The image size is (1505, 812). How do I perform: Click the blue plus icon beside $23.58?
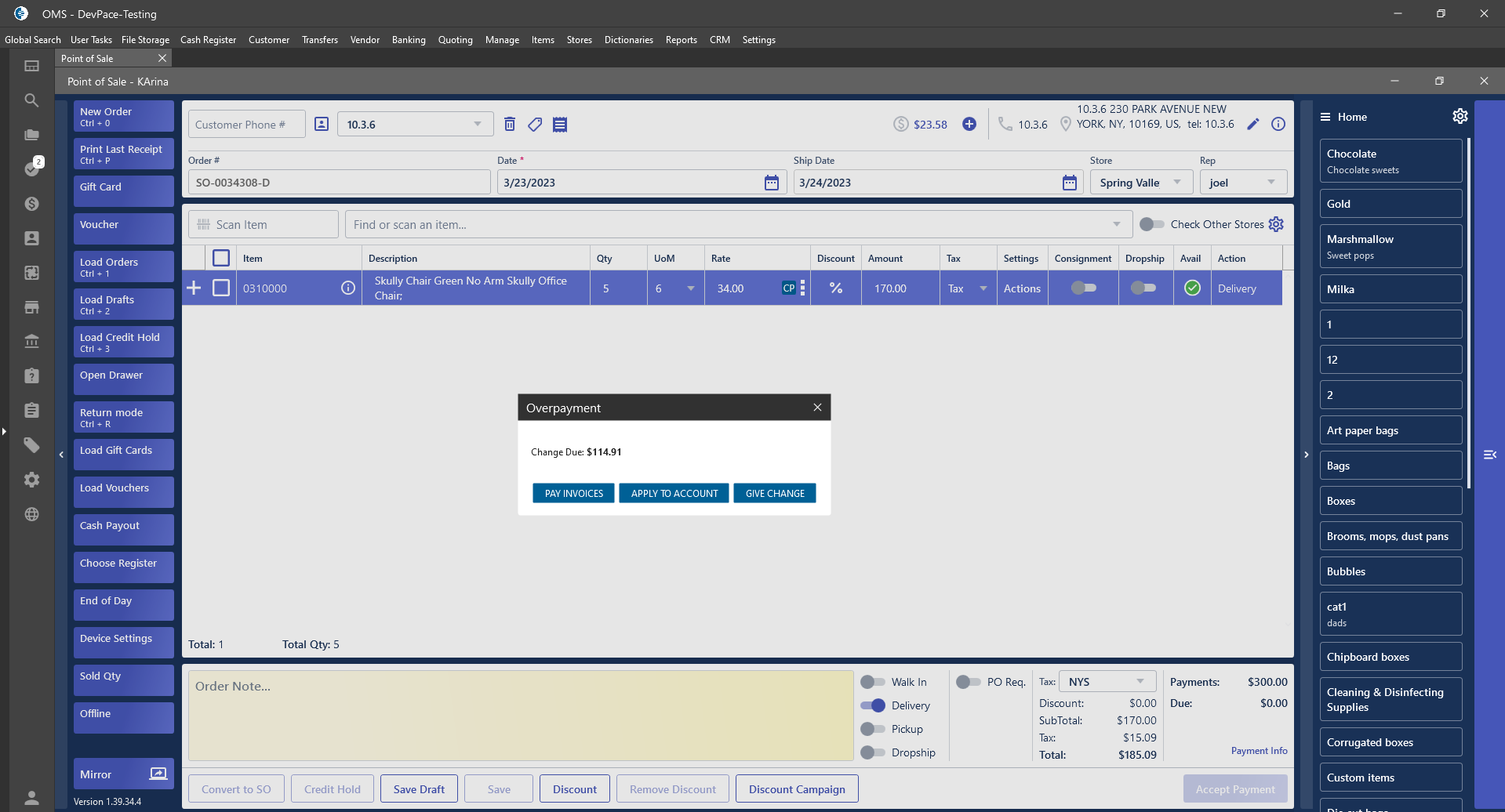coord(969,124)
